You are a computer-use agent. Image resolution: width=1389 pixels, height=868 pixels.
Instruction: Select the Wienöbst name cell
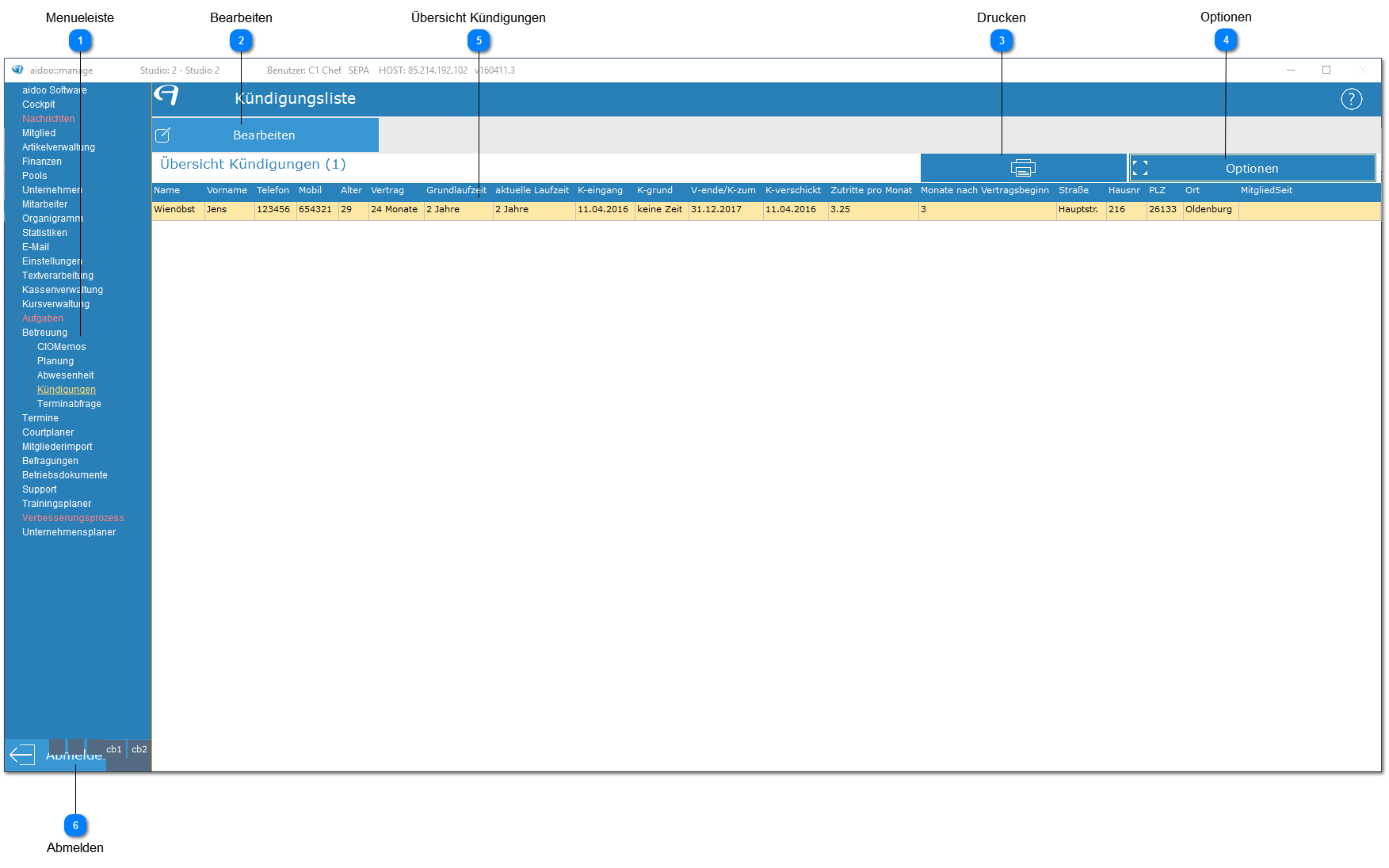[178, 210]
